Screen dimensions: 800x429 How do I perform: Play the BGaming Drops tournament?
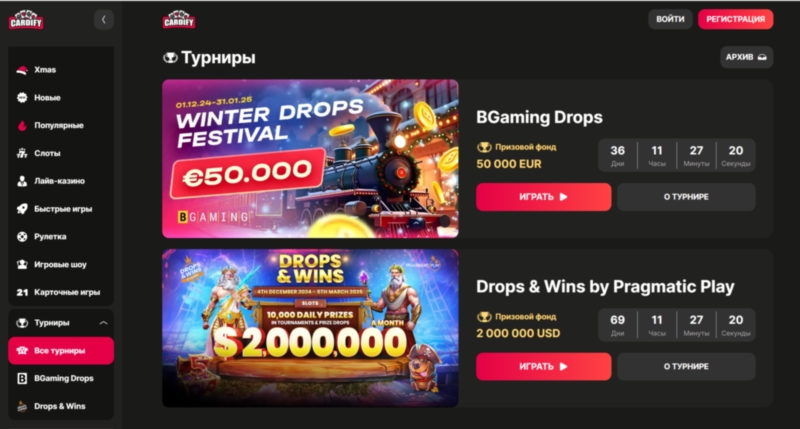543,197
